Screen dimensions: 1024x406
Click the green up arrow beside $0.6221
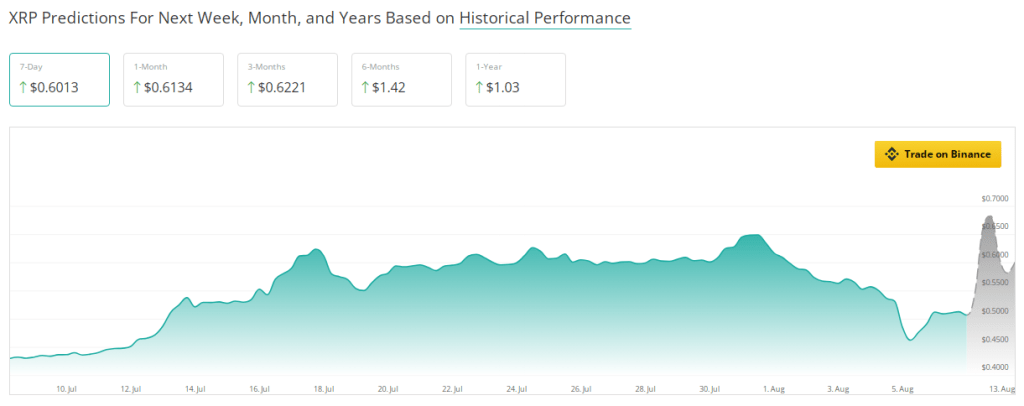(252, 88)
